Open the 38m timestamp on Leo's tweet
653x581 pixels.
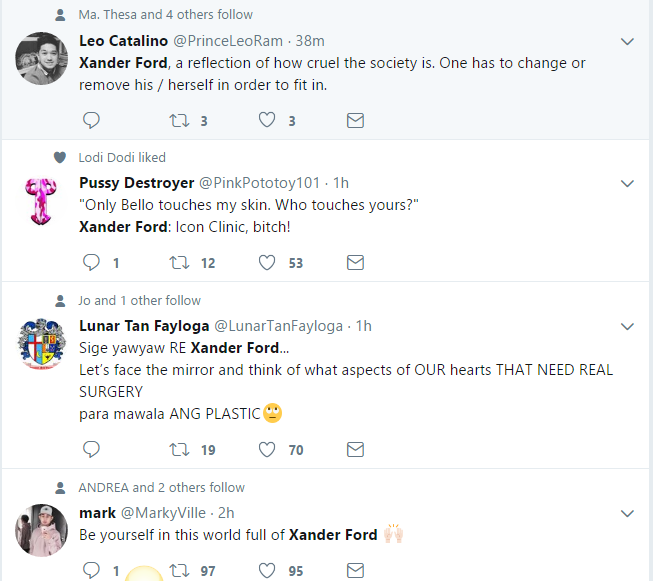pos(310,41)
